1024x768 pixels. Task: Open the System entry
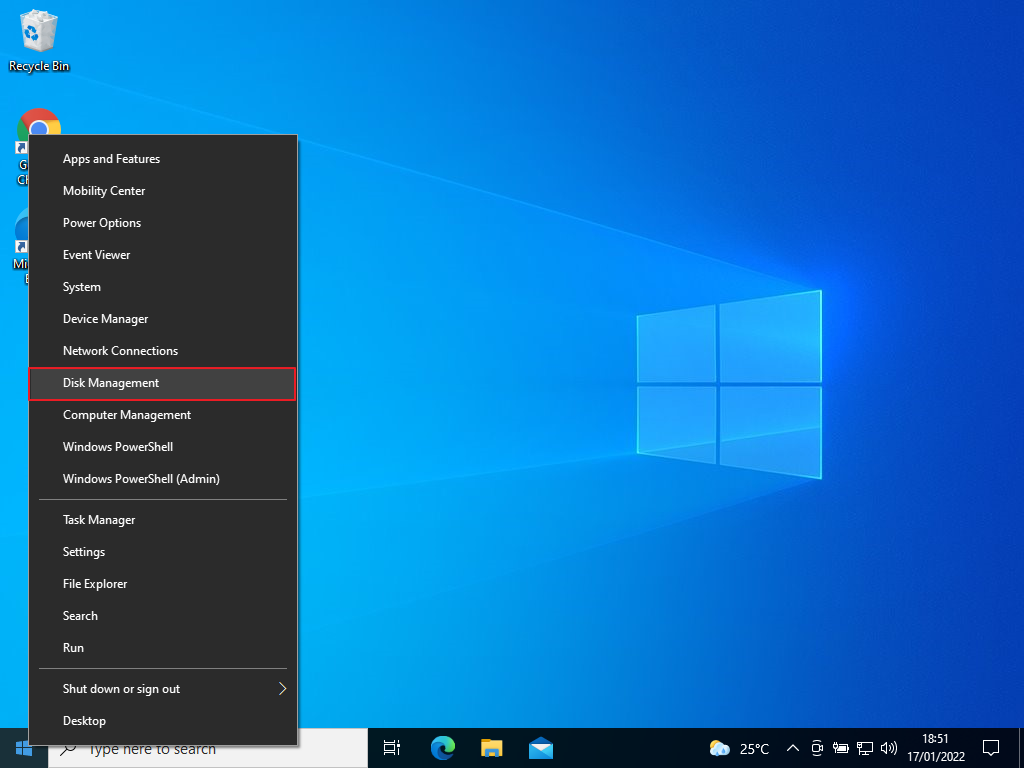[x=163, y=287]
